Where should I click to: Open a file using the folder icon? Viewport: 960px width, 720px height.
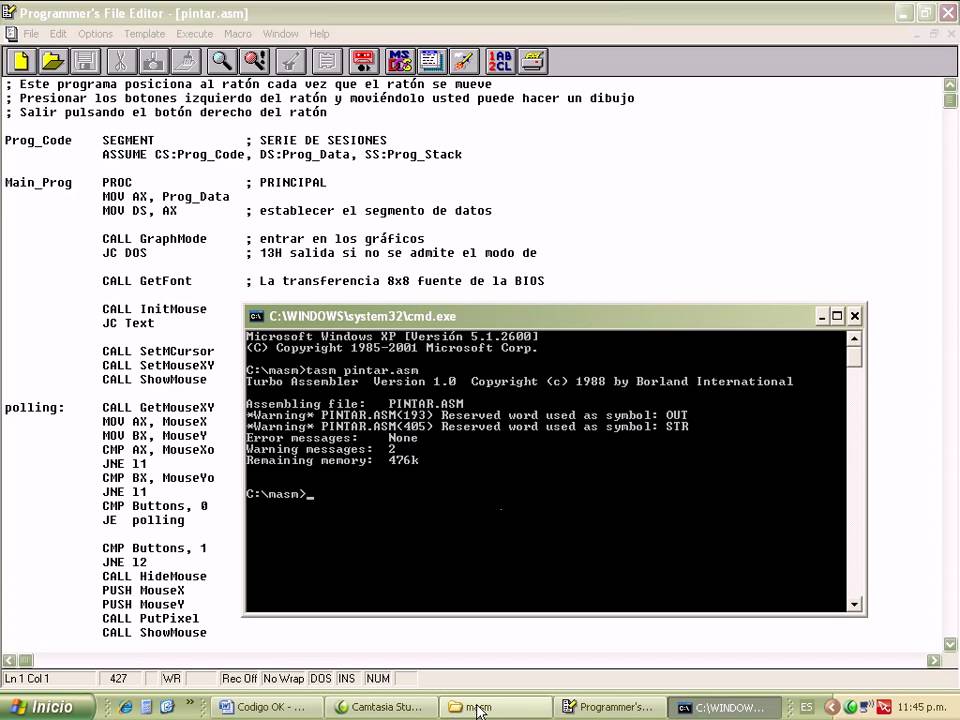53,61
